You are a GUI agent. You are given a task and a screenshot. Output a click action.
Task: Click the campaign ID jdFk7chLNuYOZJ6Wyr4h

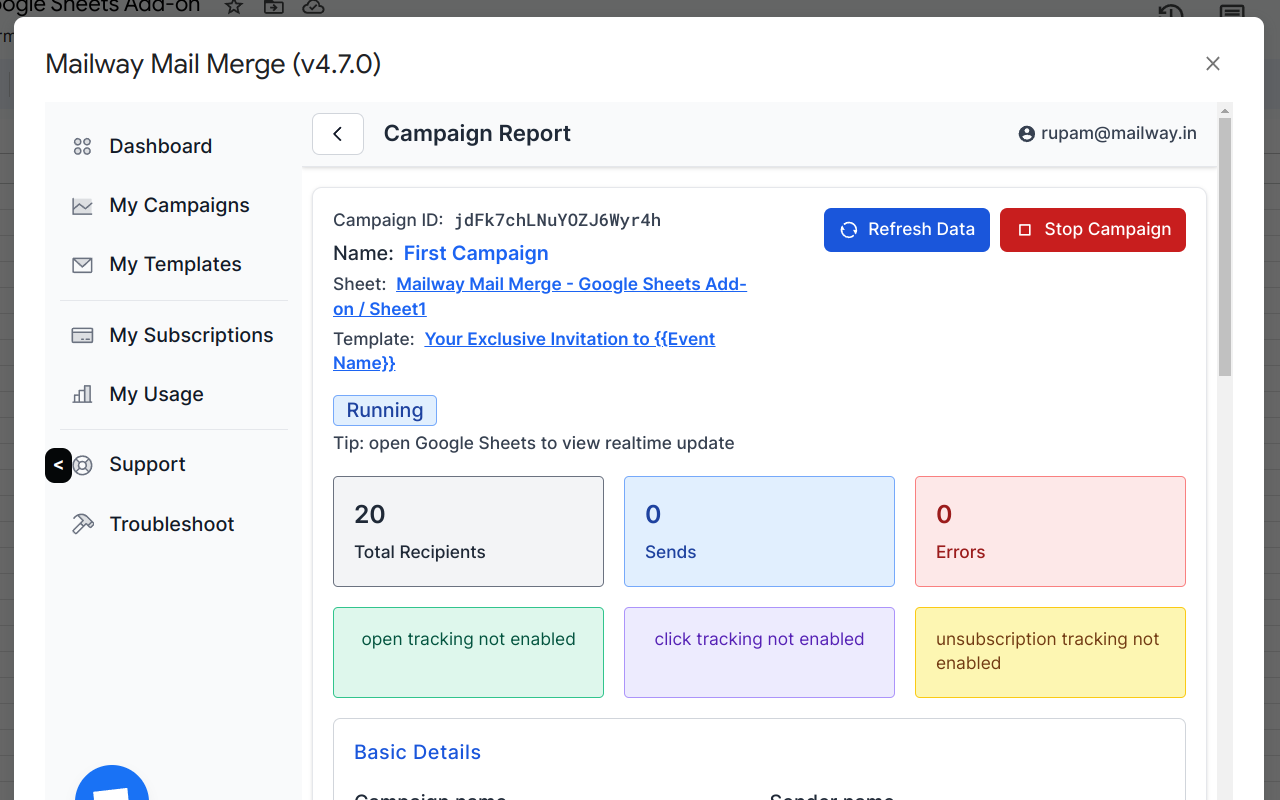[x=557, y=220]
